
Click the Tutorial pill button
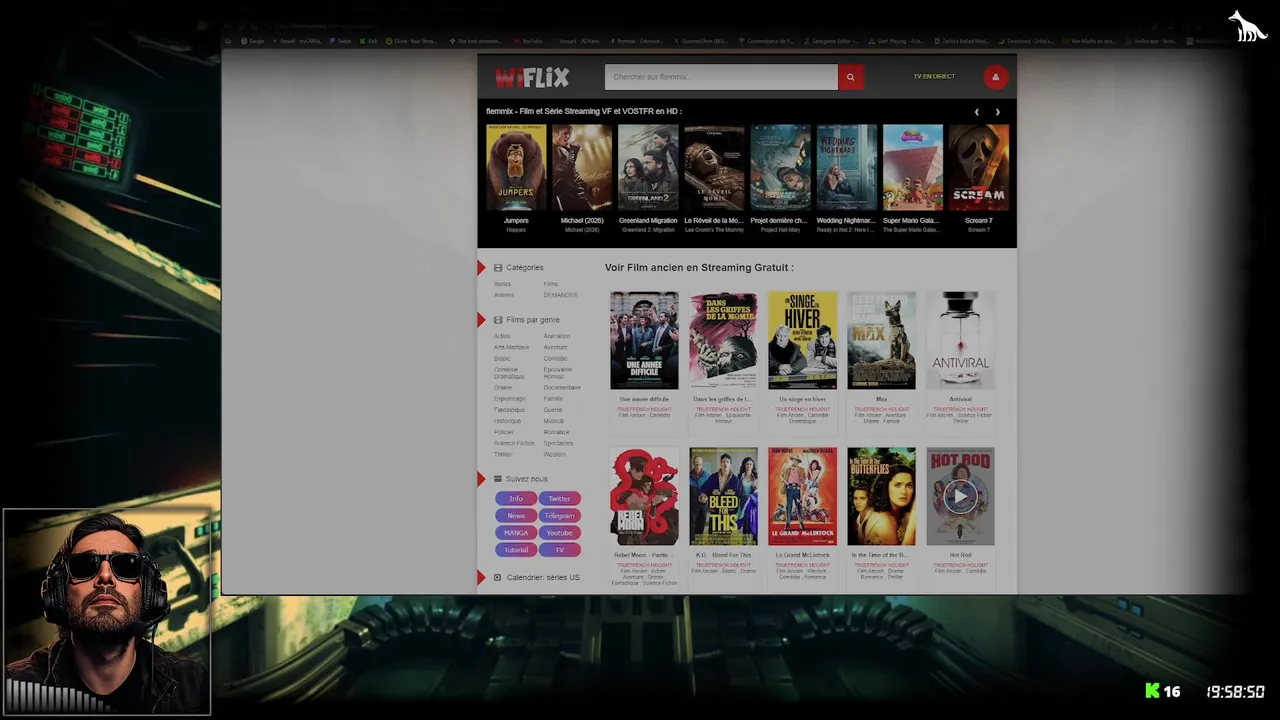(516, 550)
